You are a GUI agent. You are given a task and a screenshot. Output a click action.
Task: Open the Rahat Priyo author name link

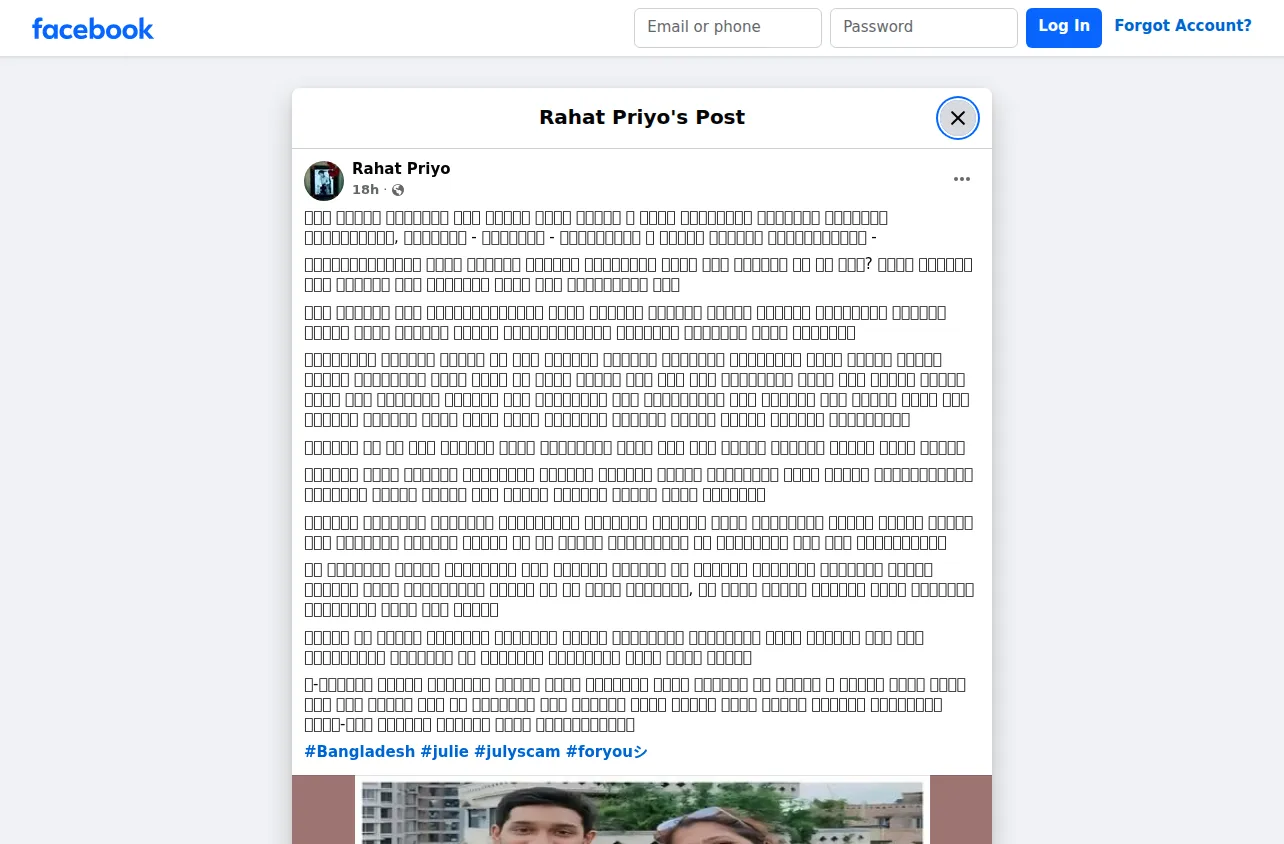401,168
